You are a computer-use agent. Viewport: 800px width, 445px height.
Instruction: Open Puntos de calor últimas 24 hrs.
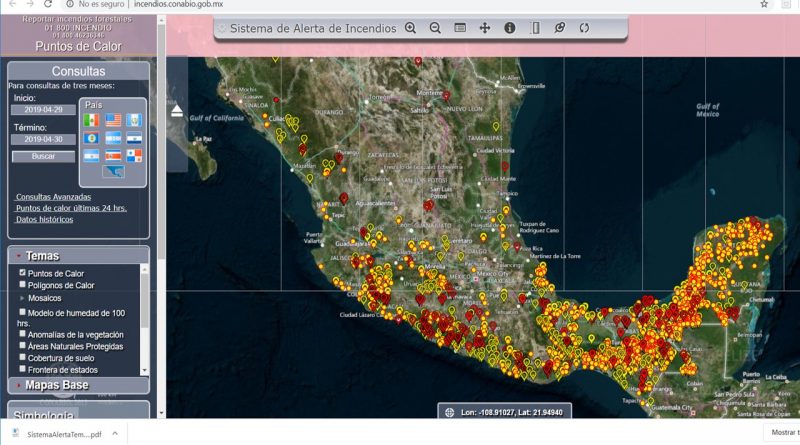pyautogui.click(x=70, y=208)
